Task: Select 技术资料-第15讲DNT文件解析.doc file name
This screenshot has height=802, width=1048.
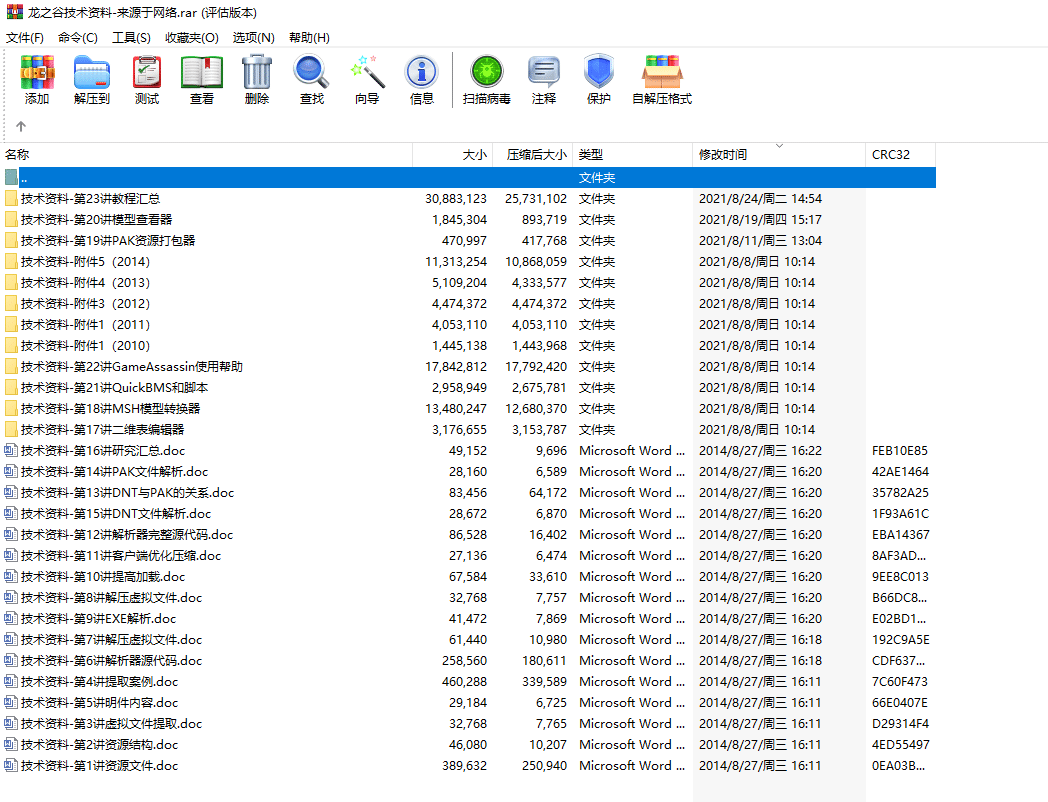Action: click(116, 513)
